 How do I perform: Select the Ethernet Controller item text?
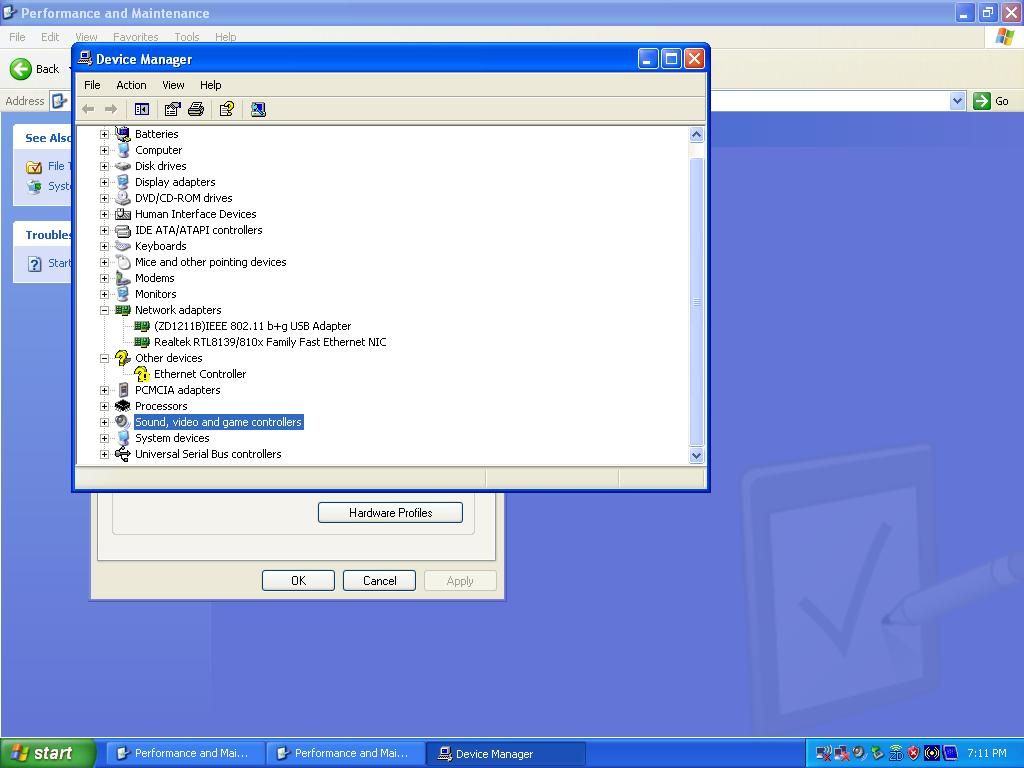[x=200, y=374]
